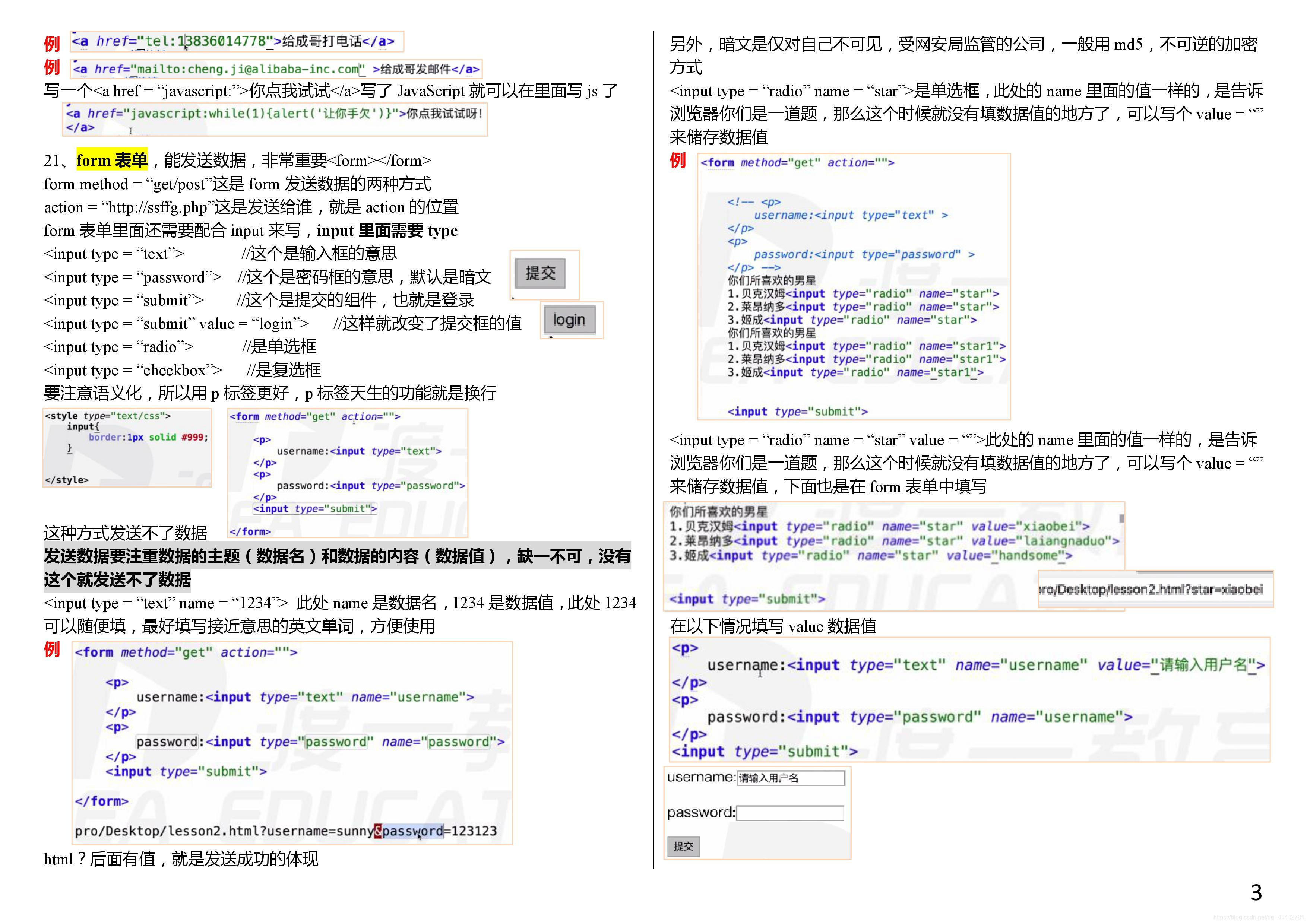Click the line starting "写一个<a href"
This screenshot has height=924, width=1307.
pyautogui.click(x=331, y=91)
